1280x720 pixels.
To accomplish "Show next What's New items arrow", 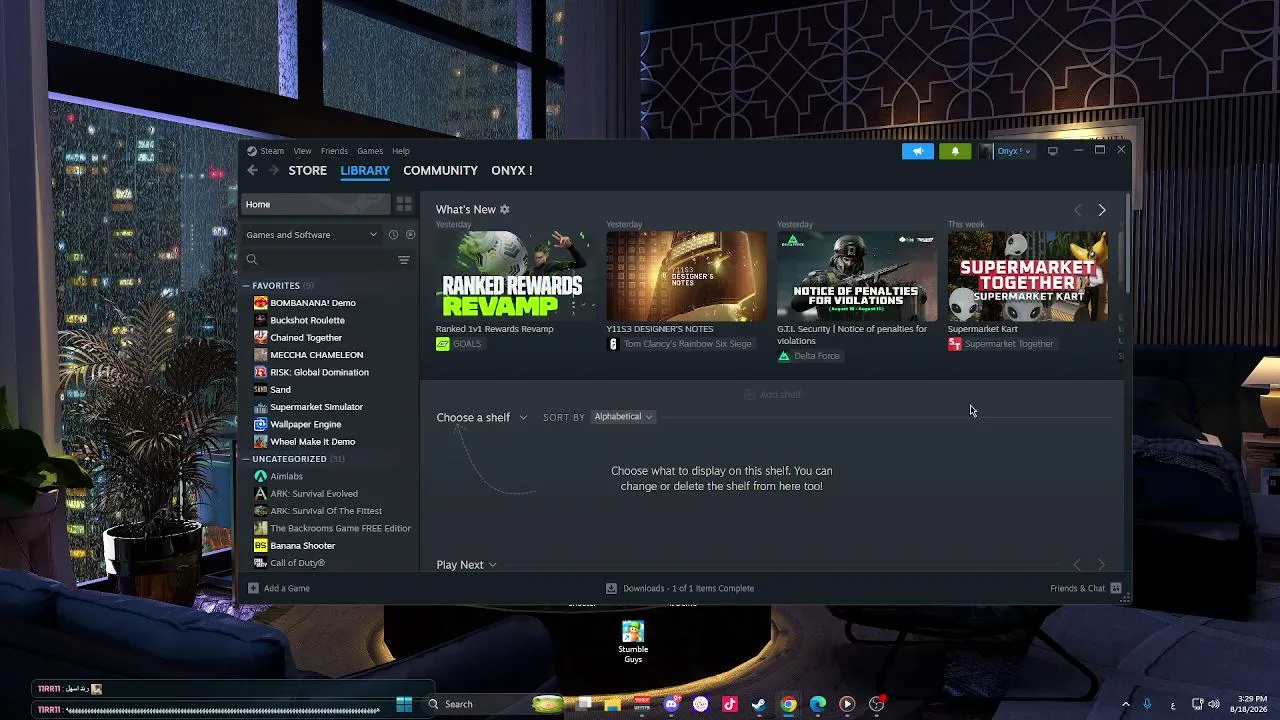I will [x=1102, y=210].
